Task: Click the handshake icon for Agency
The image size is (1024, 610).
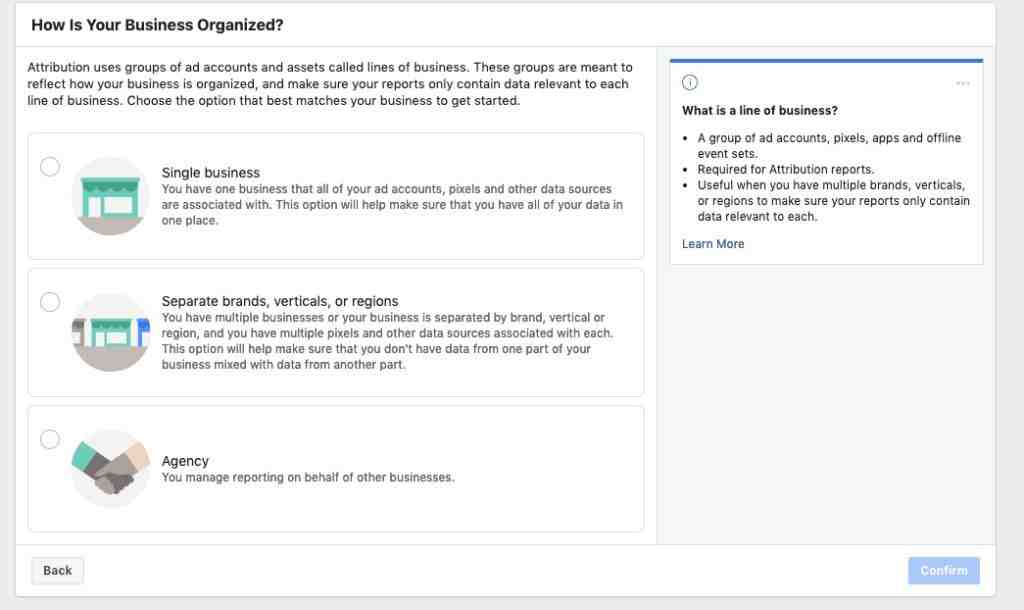Action: pyautogui.click(x=110, y=468)
